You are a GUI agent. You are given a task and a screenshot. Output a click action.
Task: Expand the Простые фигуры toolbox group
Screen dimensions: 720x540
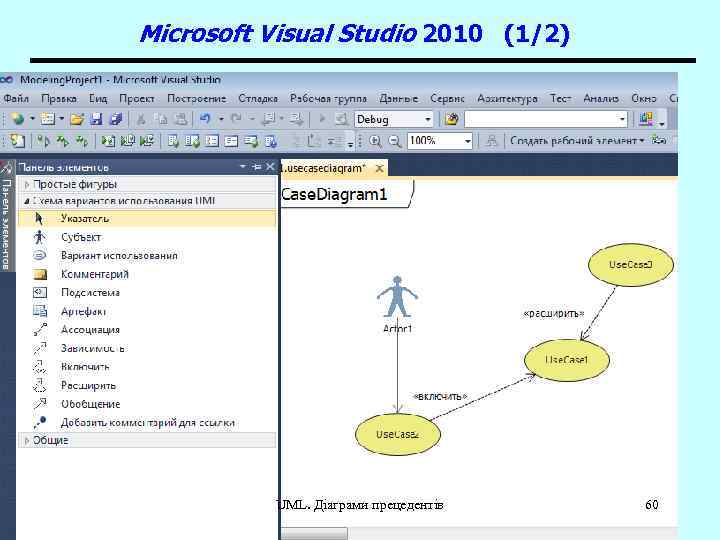pos(27,185)
